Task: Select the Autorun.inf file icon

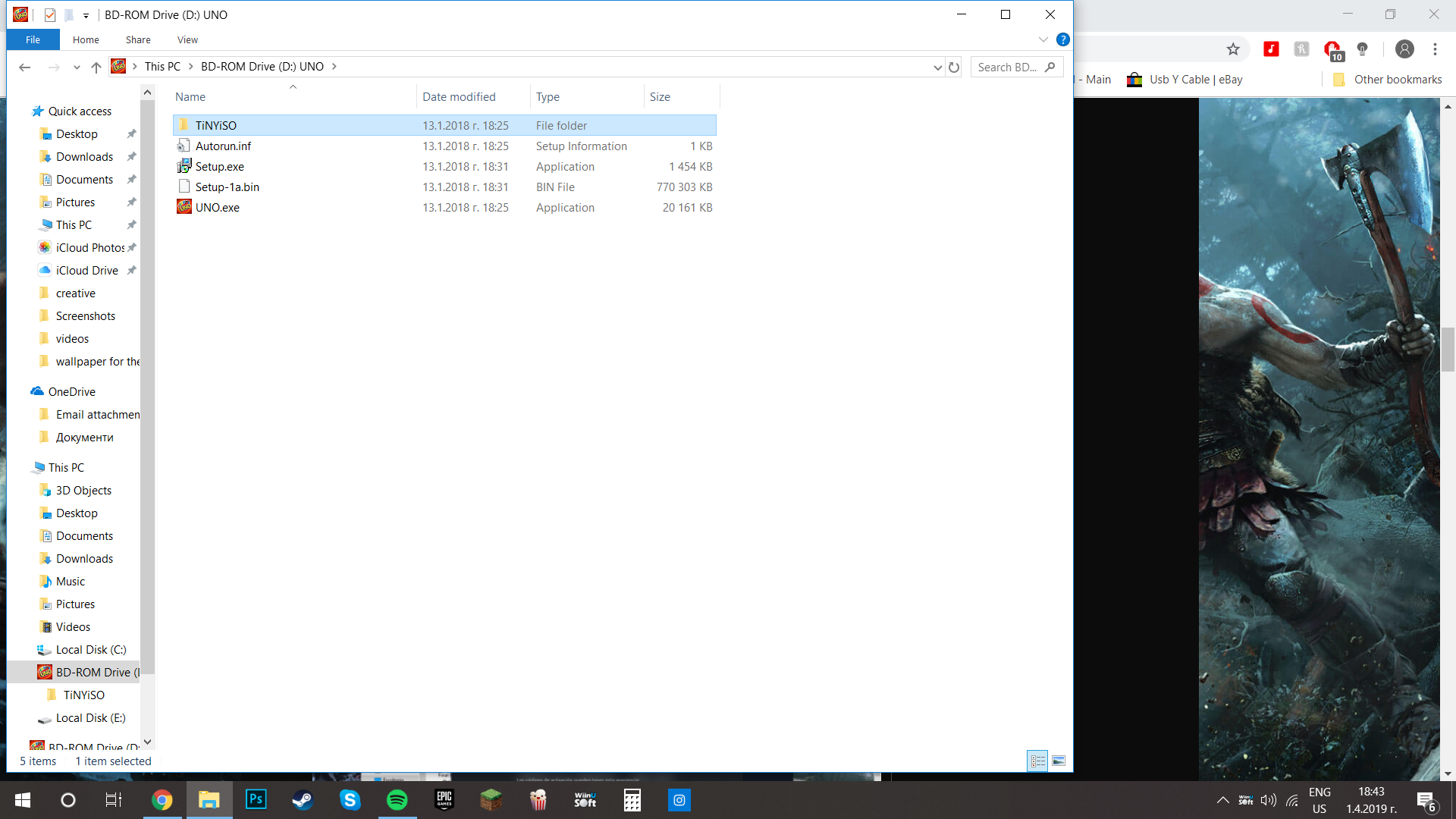Action: (184, 146)
